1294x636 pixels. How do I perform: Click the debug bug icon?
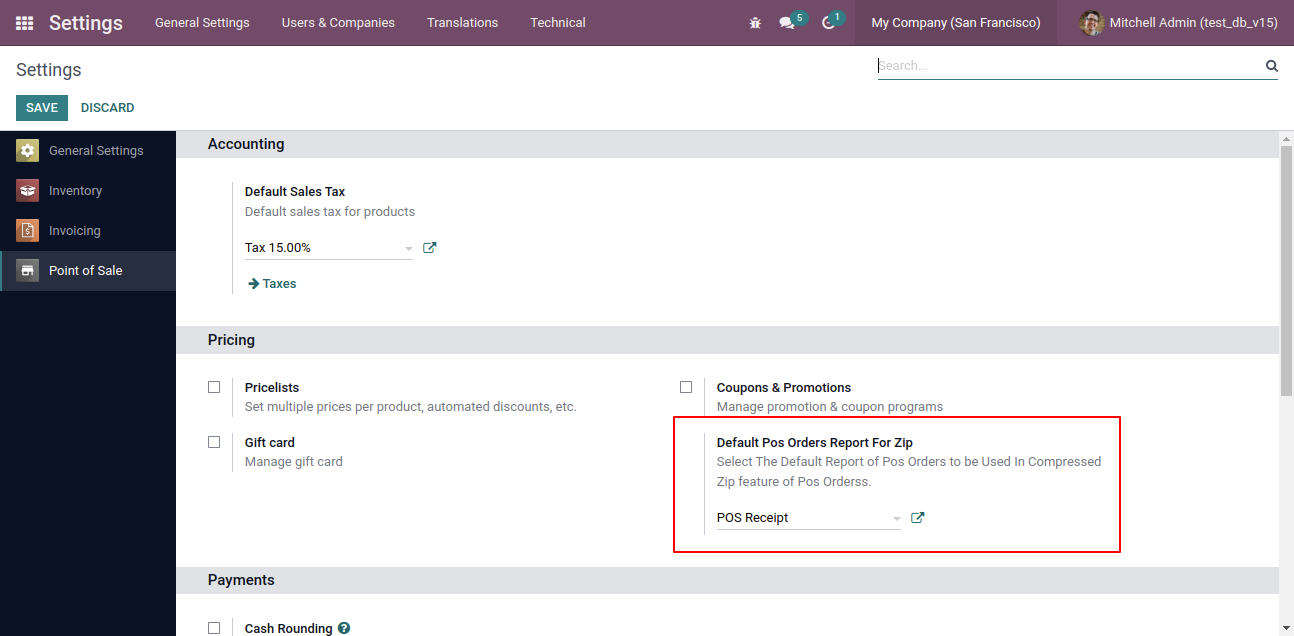pos(755,22)
